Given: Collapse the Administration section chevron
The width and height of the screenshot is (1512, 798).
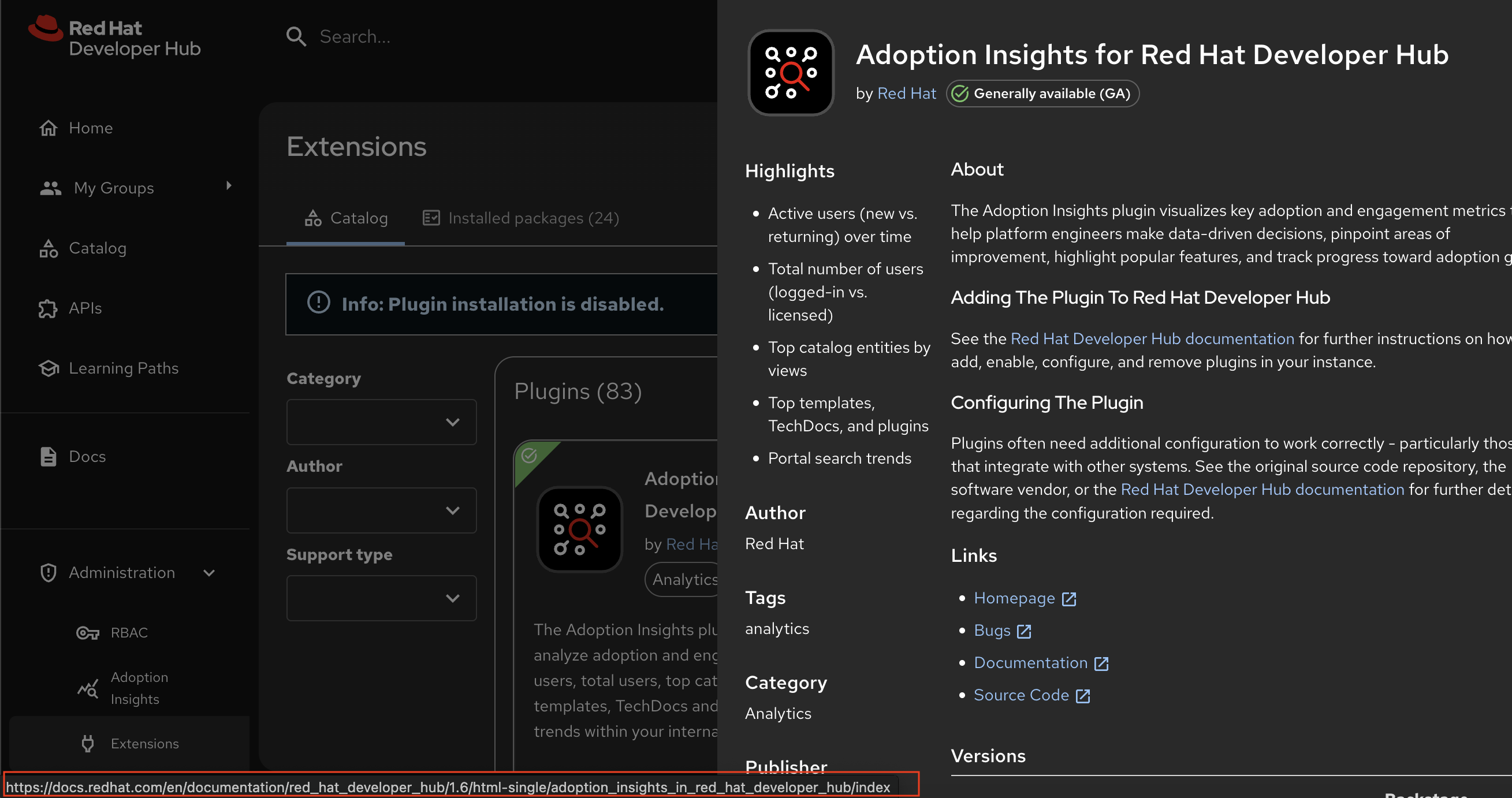Looking at the screenshot, I should [x=209, y=573].
